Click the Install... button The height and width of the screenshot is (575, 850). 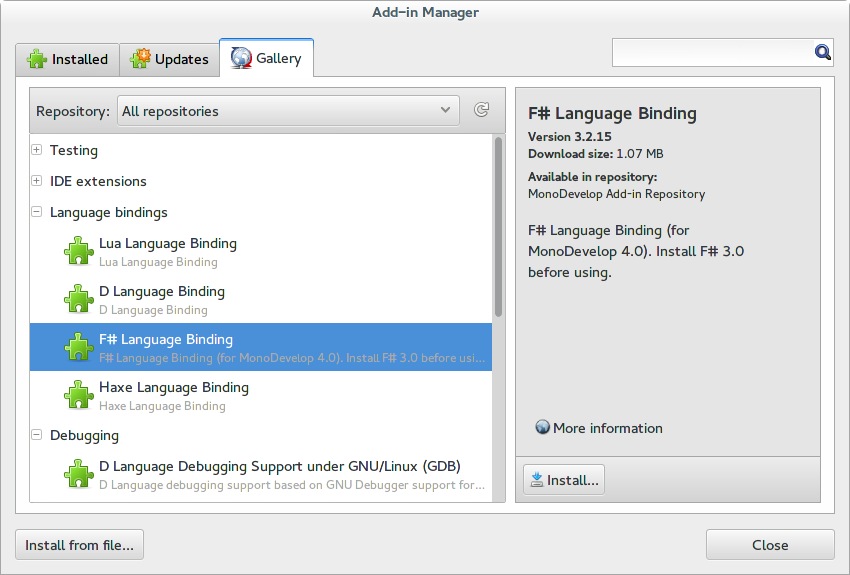point(564,480)
